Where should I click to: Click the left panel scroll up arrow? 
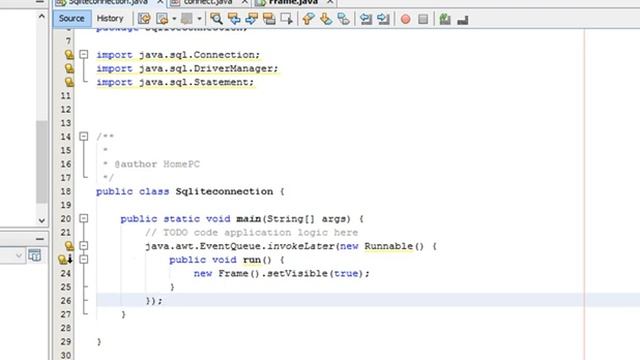(x=42, y=17)
